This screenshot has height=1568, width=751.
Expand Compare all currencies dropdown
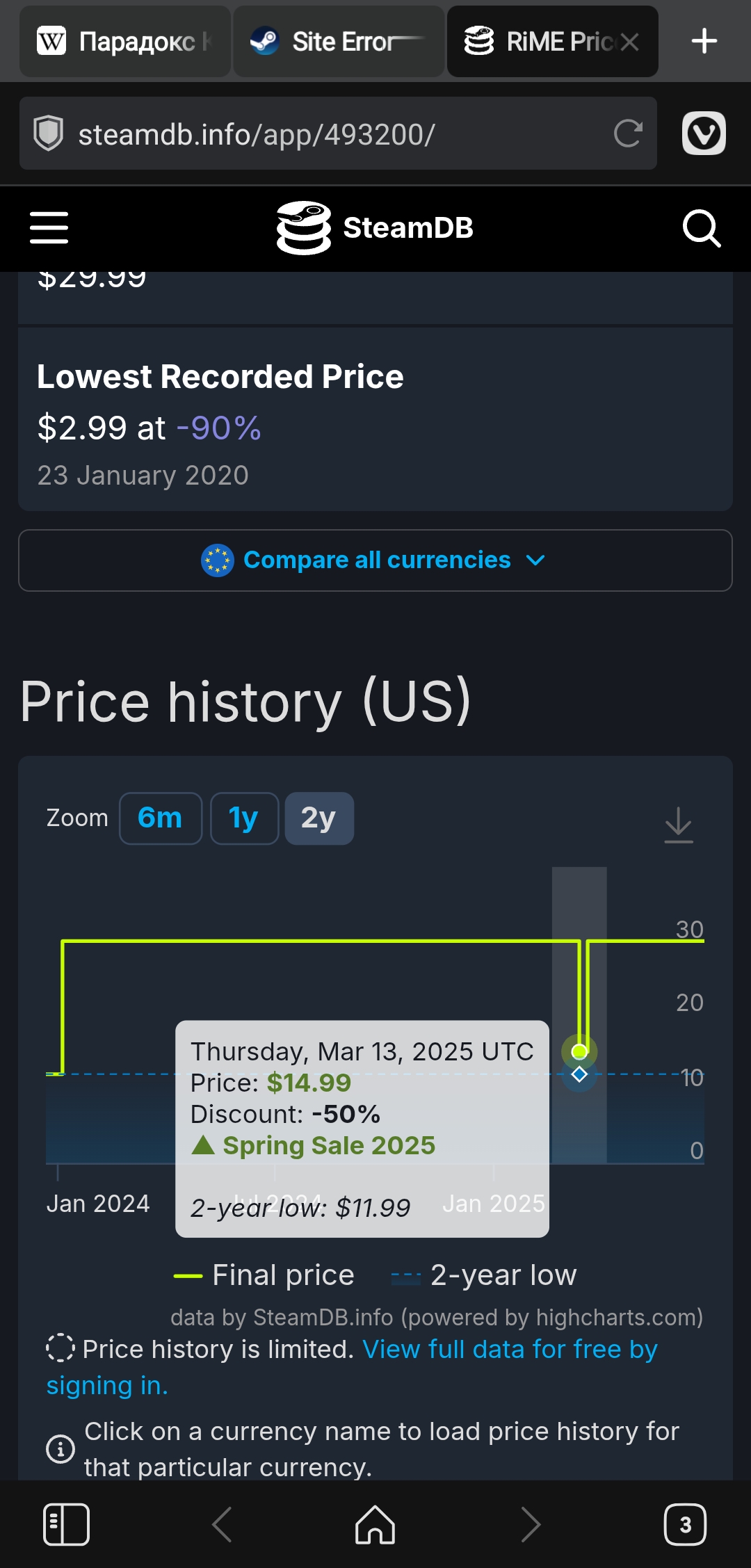pos(375,560)
